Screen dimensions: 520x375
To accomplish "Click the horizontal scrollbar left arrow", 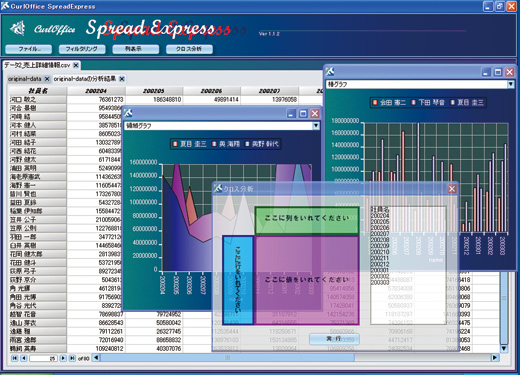I will click(x=96, y=358).
